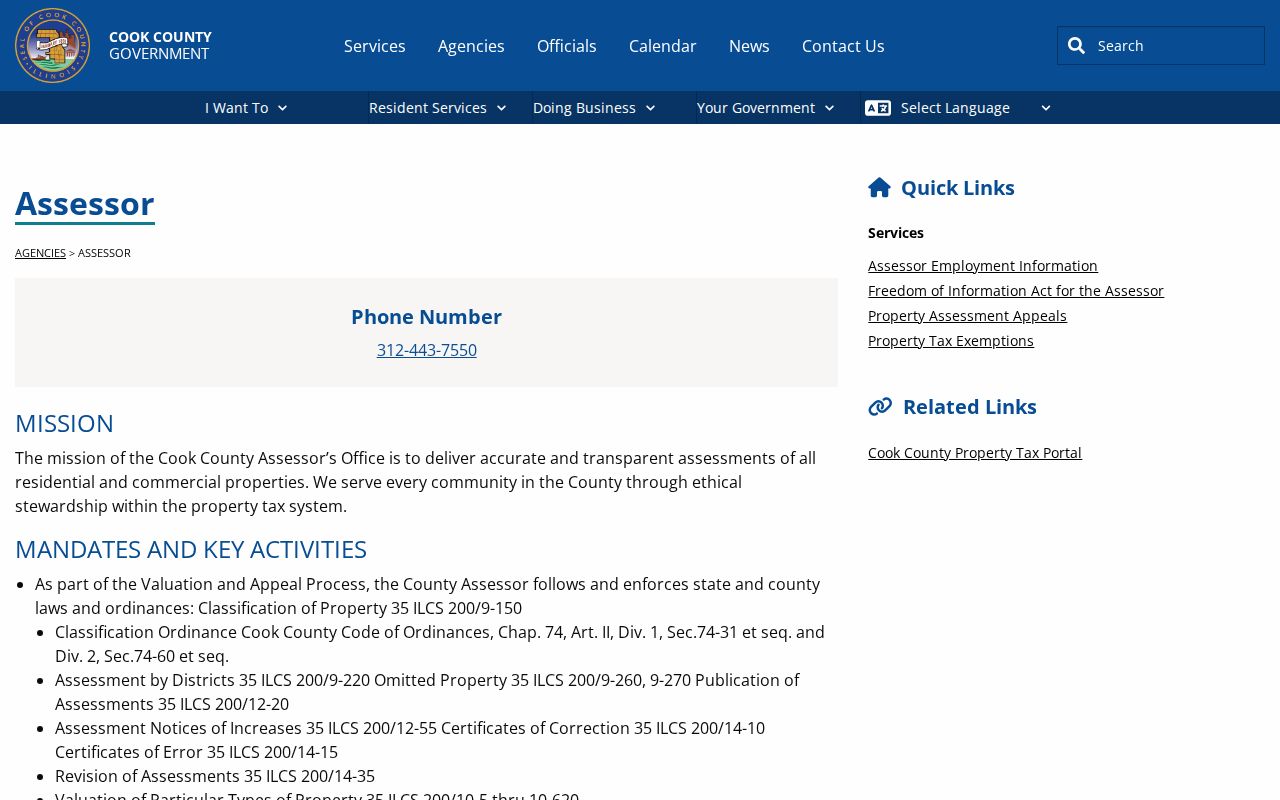Click the Assessment by Districts bullet item
Screen dimensions: 1280x800
point(427,692)
